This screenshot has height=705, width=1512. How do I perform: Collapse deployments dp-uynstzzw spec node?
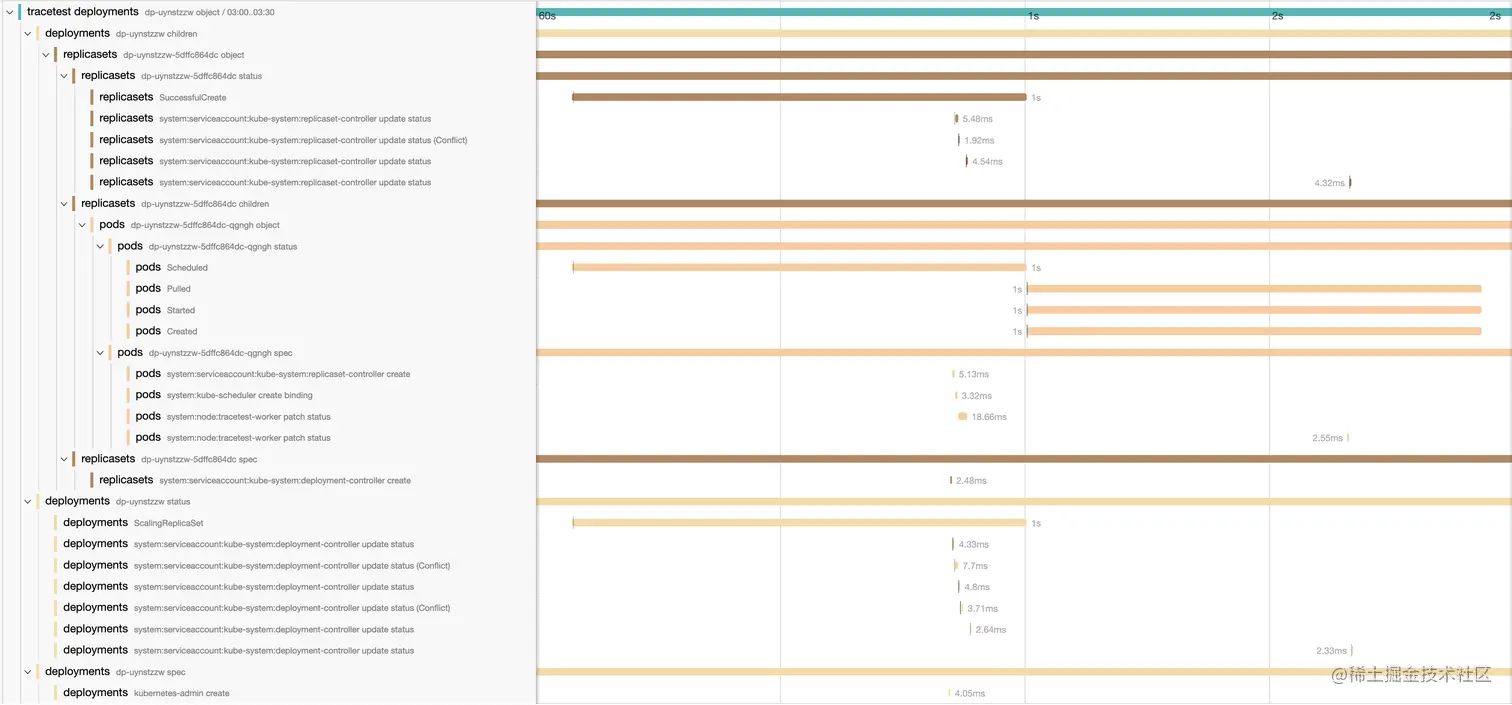(28, 672)
